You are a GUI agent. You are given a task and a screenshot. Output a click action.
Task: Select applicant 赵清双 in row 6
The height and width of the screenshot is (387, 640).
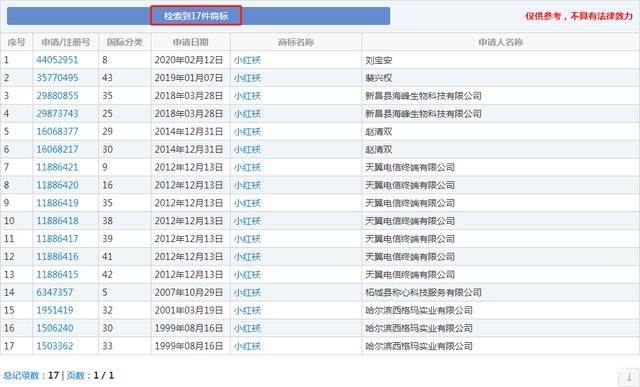click(379, 149)
